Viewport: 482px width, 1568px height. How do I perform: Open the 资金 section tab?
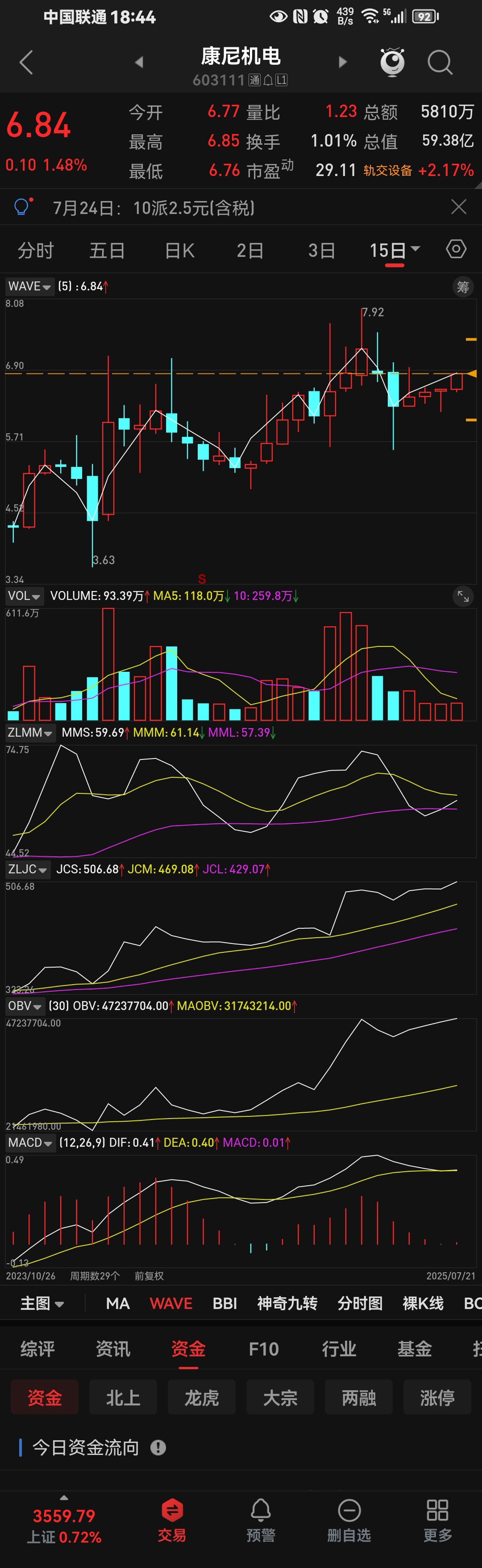click(188, 1349)
